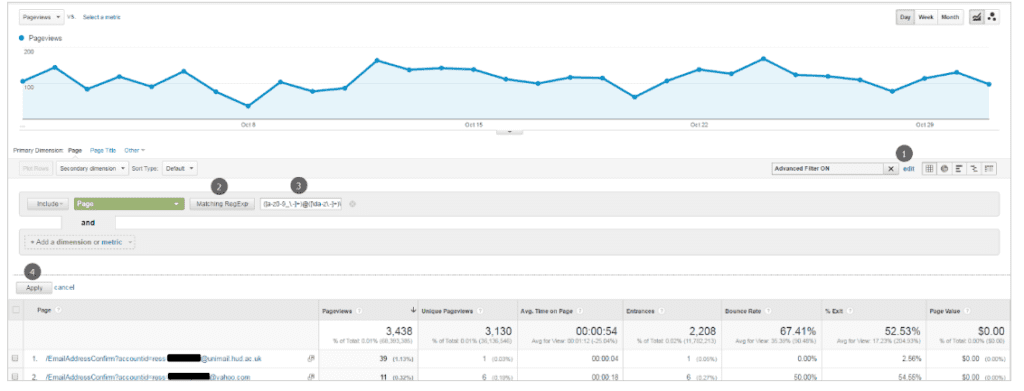Open the Pageviews metric dropdown
This screenshot has height=391, width=1024.
click(x=41, y=17)
